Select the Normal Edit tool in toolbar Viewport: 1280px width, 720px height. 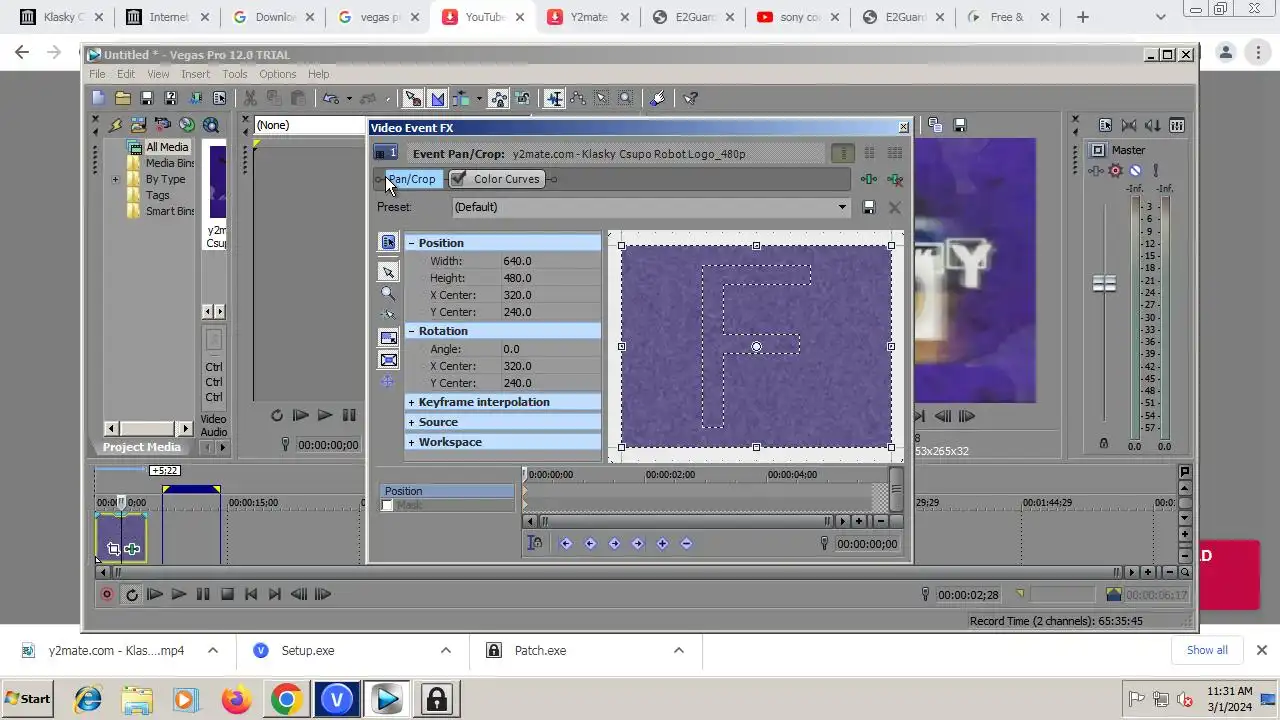tap(553, 98)
